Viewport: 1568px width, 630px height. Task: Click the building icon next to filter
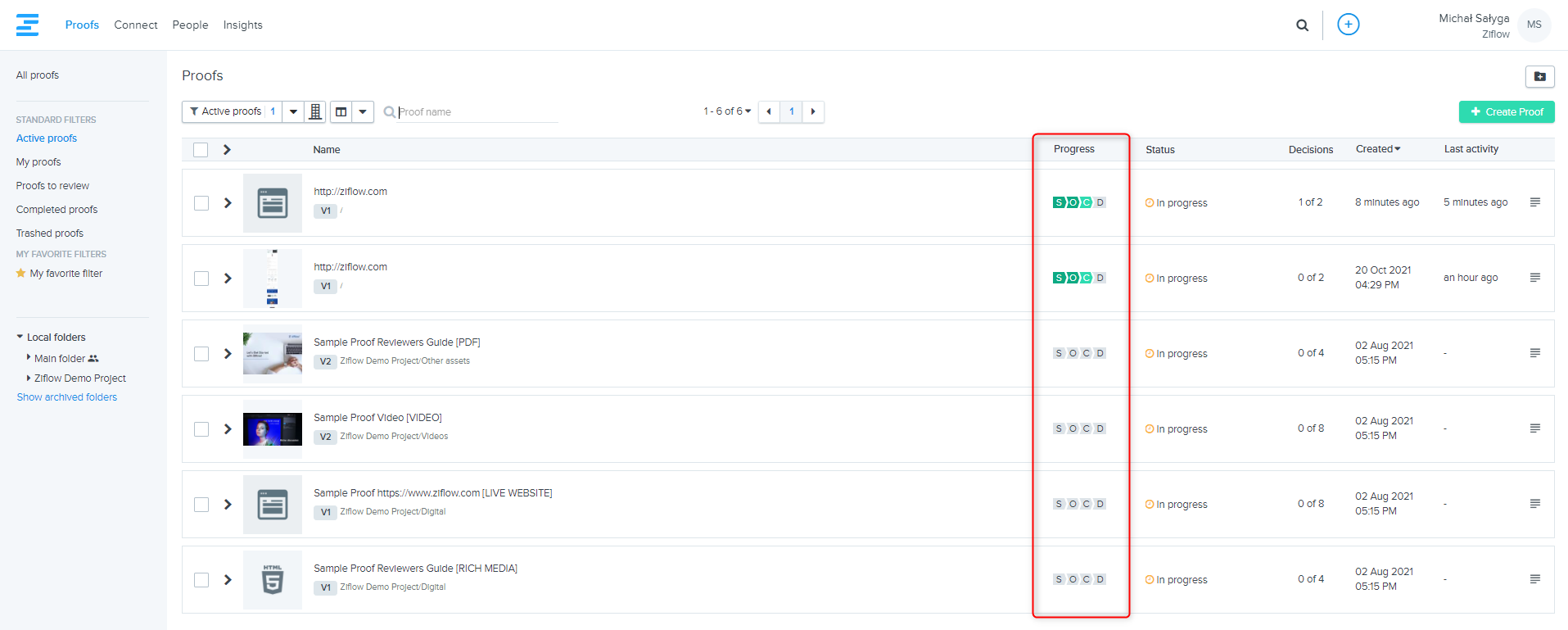click(315, 111)
